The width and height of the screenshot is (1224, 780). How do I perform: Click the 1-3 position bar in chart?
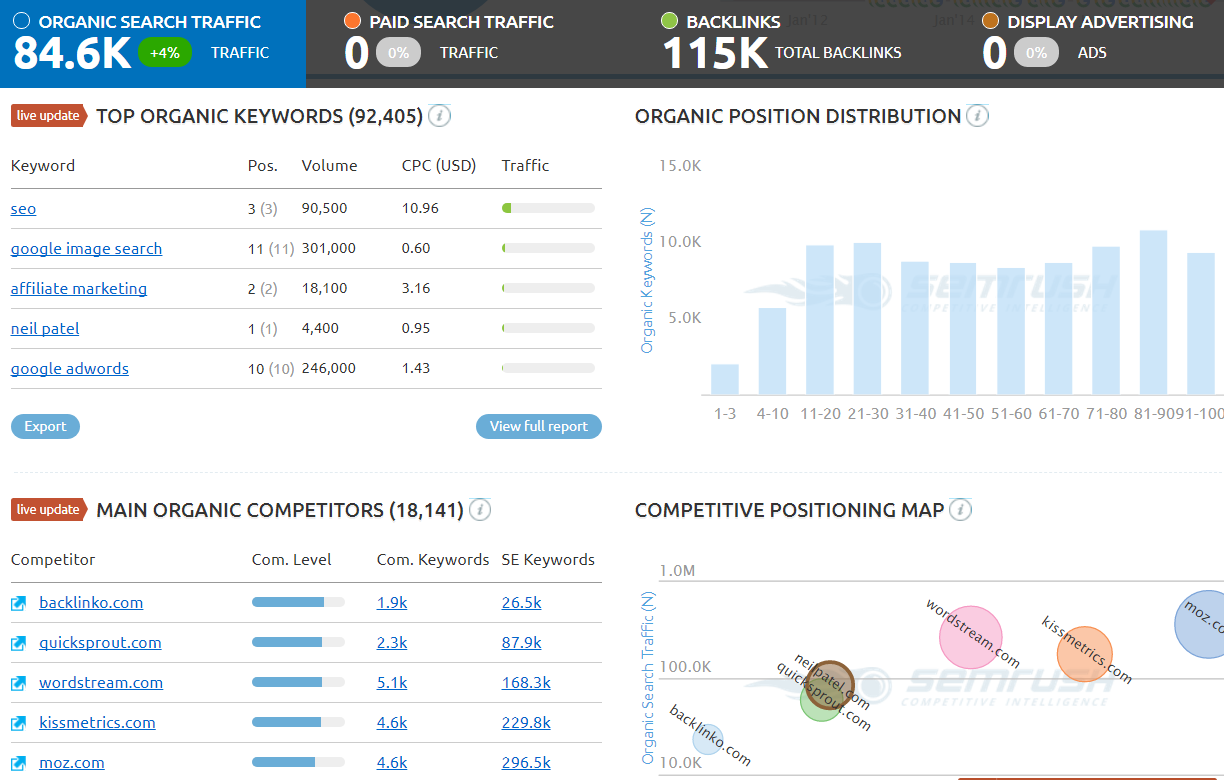pyautogui.click(x=725, y=379)
